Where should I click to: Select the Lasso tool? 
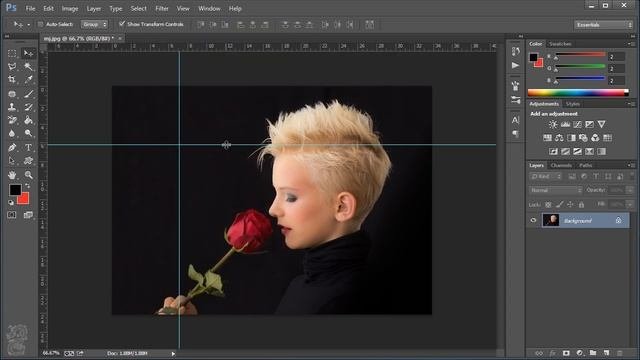point(12,66)
